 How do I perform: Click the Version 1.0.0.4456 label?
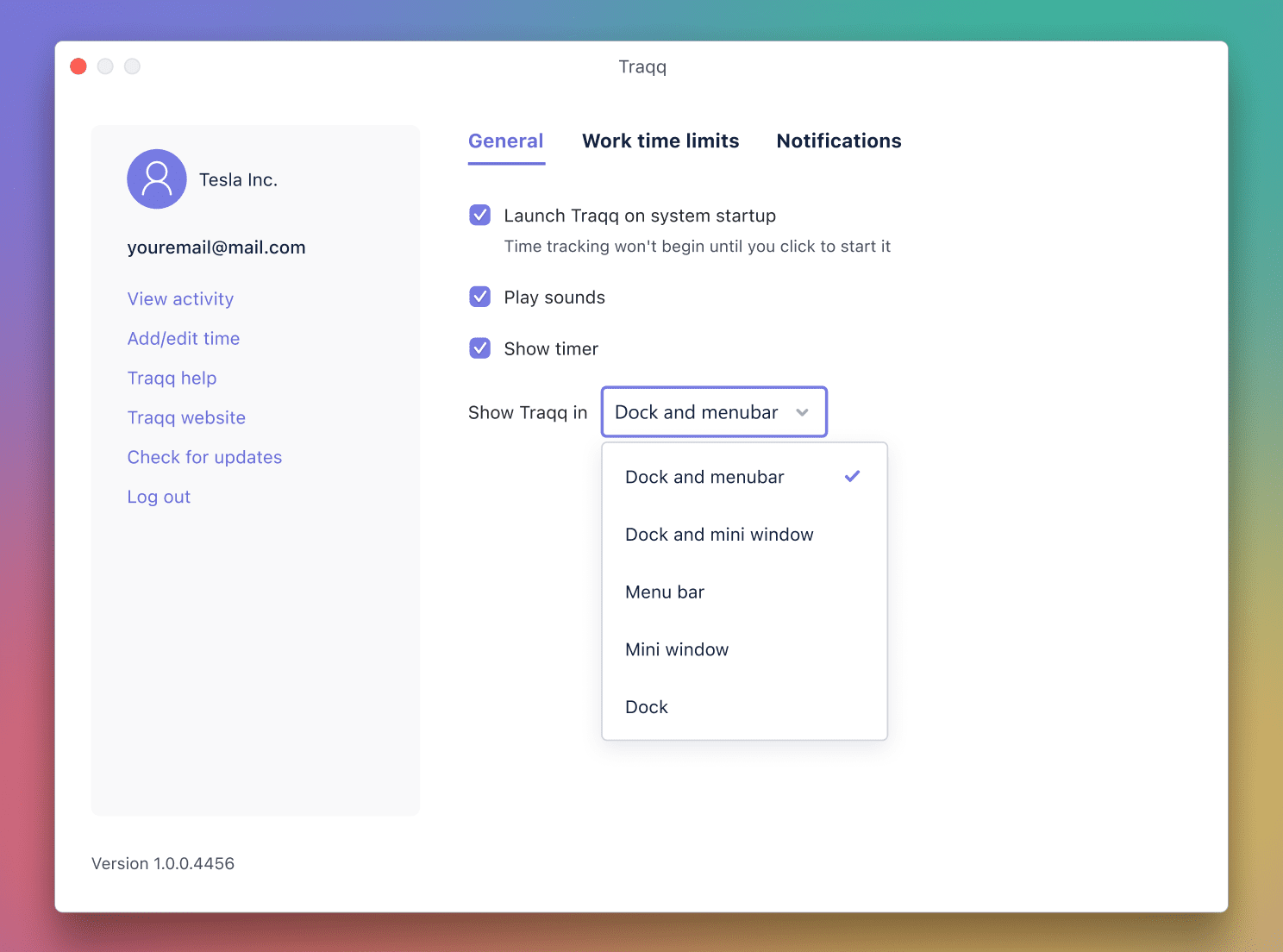tap(163, 863)
